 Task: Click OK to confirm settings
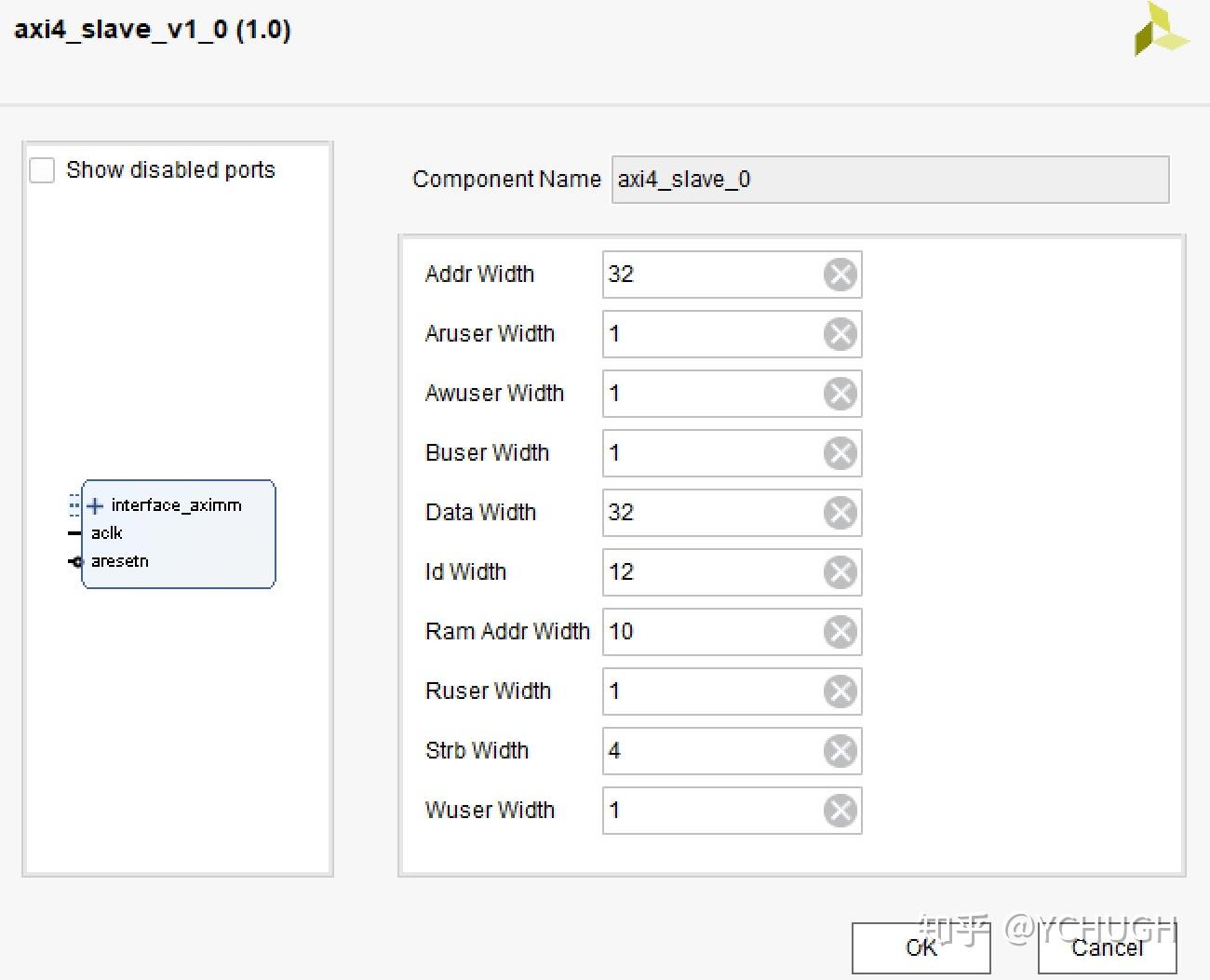click(x=921, y=947)
